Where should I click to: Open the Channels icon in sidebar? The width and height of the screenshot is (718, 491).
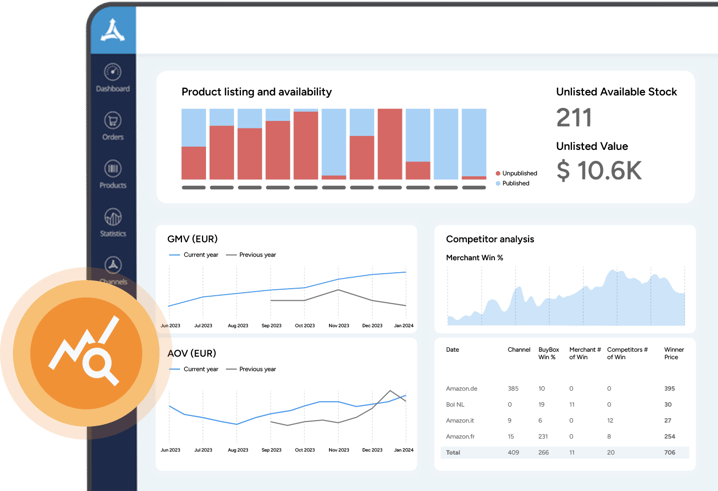pyautogui.click(x=113, y=265)
